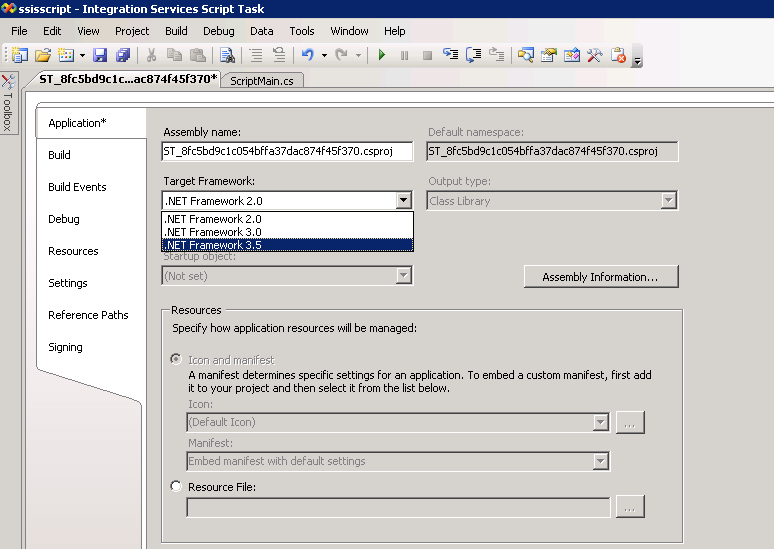Expand the Add New Item dropdown arrow
The width and height of the screenshot is (774, 549).
click(x=82, y=55)
